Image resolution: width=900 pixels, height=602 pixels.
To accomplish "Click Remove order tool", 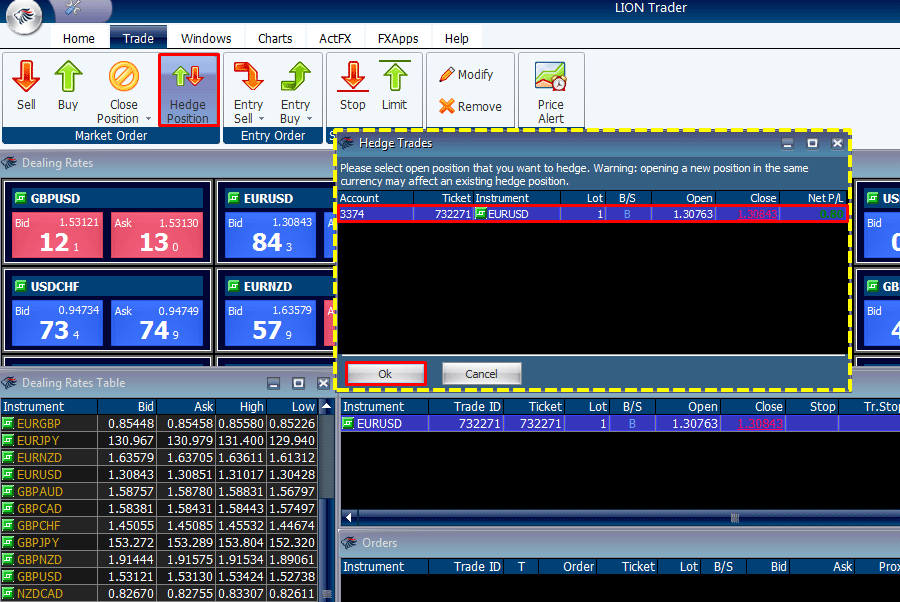I will [x=471, y=106].
